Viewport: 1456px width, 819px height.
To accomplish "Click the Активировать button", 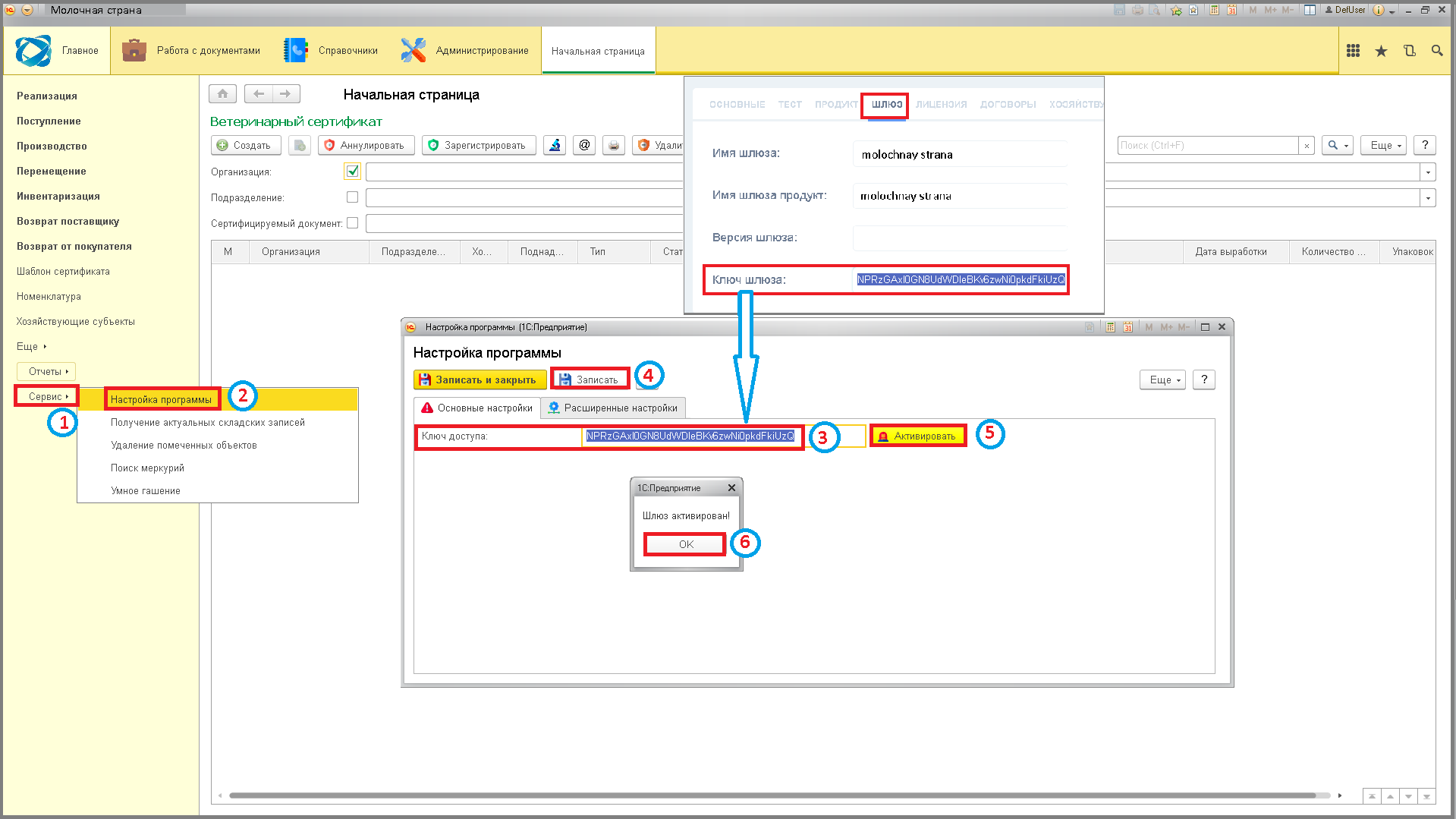I will point(918,436).
